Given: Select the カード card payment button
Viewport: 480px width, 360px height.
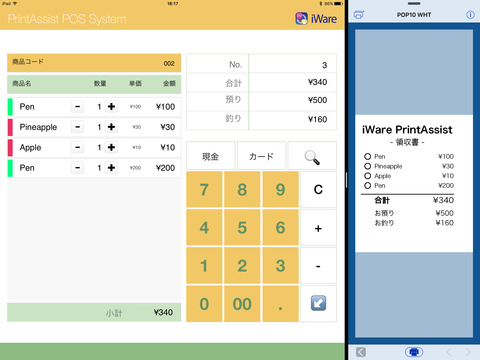Looking at the screenshot, I should 261,156.
